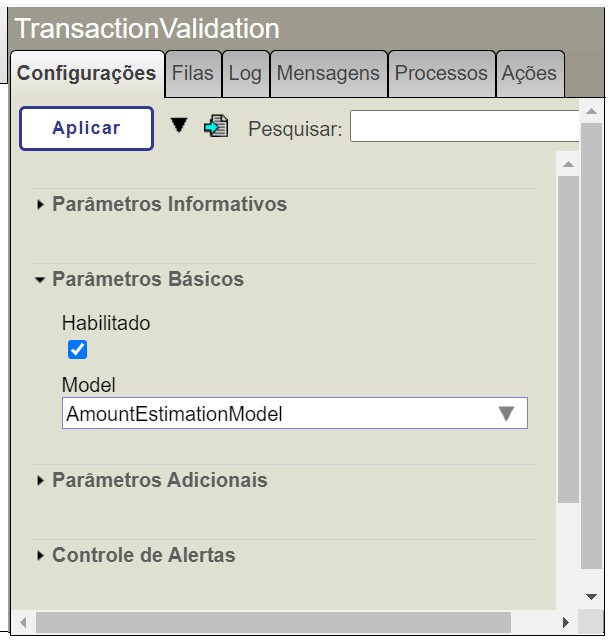Click the Aplicar button

click(x=86, y=128)
